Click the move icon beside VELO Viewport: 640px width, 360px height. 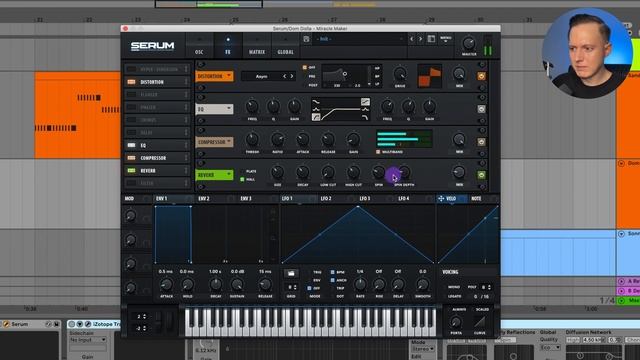pyautogui.click(x=441, y=198)
